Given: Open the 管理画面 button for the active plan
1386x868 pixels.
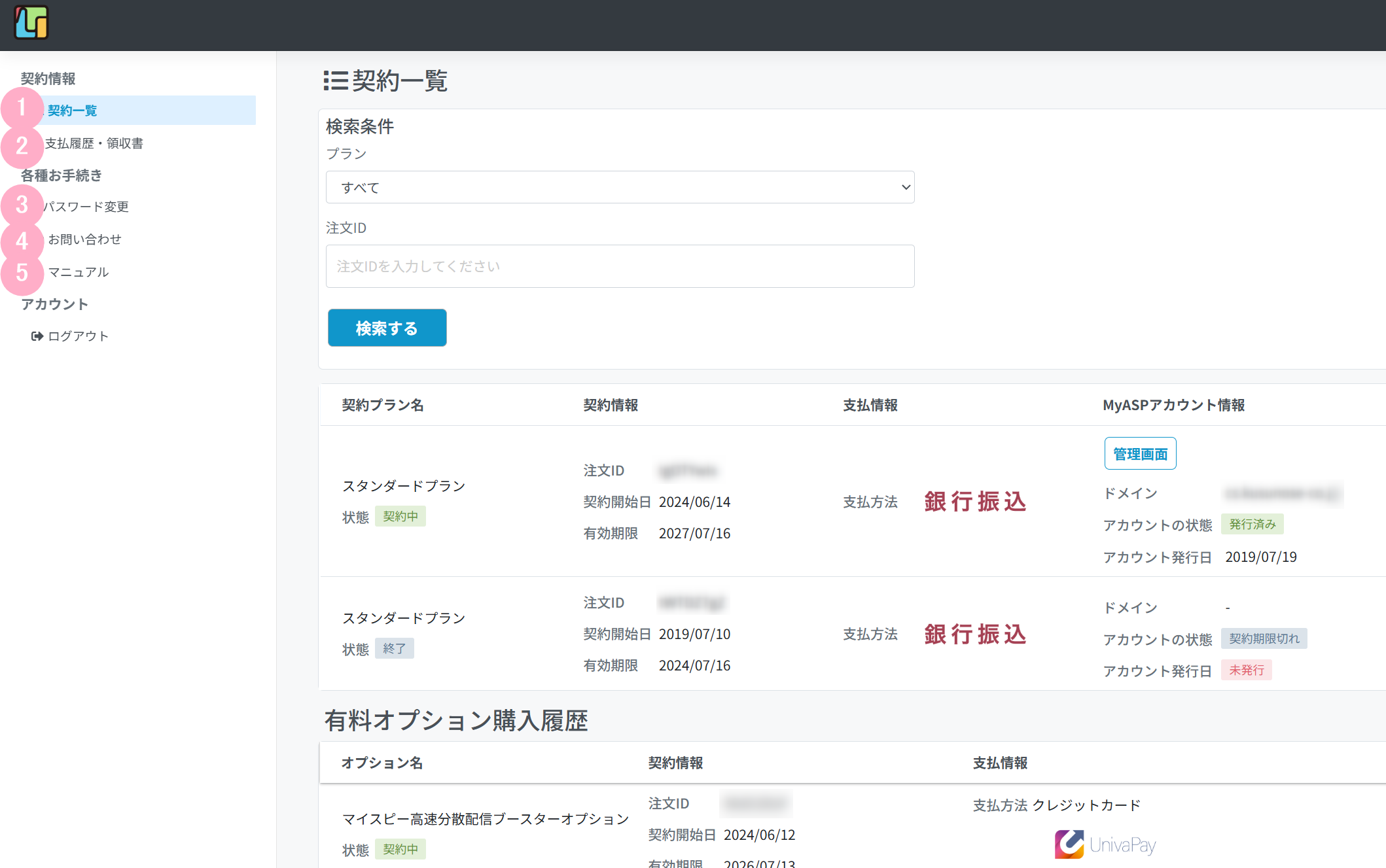Looking at the screenshot, I should 1140,453.
